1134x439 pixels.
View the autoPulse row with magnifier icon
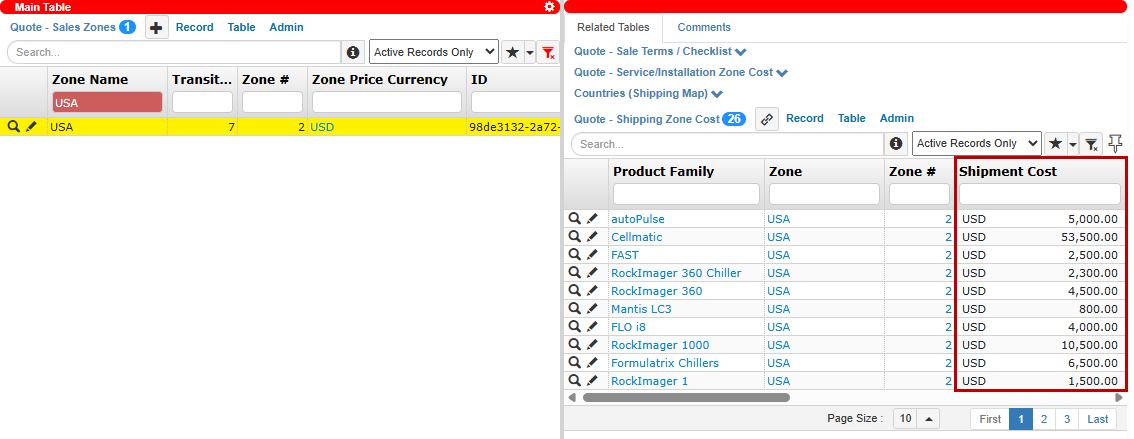575,219
